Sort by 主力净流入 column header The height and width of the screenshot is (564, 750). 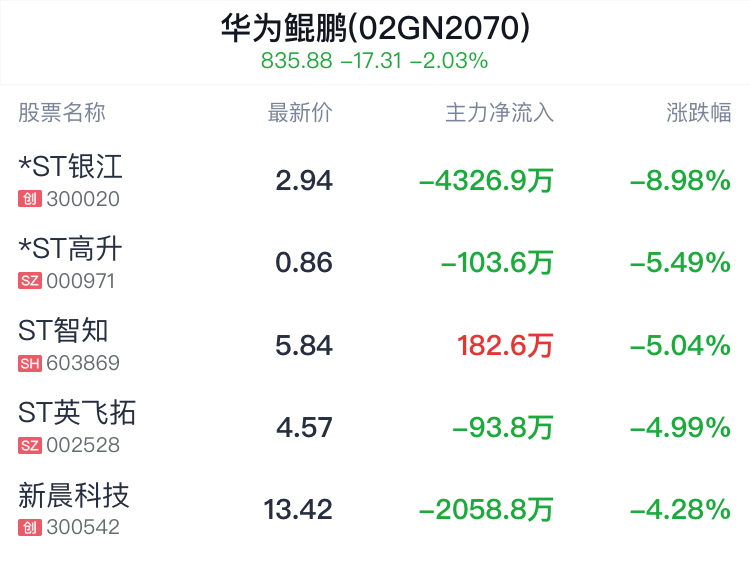click(499, 112)
